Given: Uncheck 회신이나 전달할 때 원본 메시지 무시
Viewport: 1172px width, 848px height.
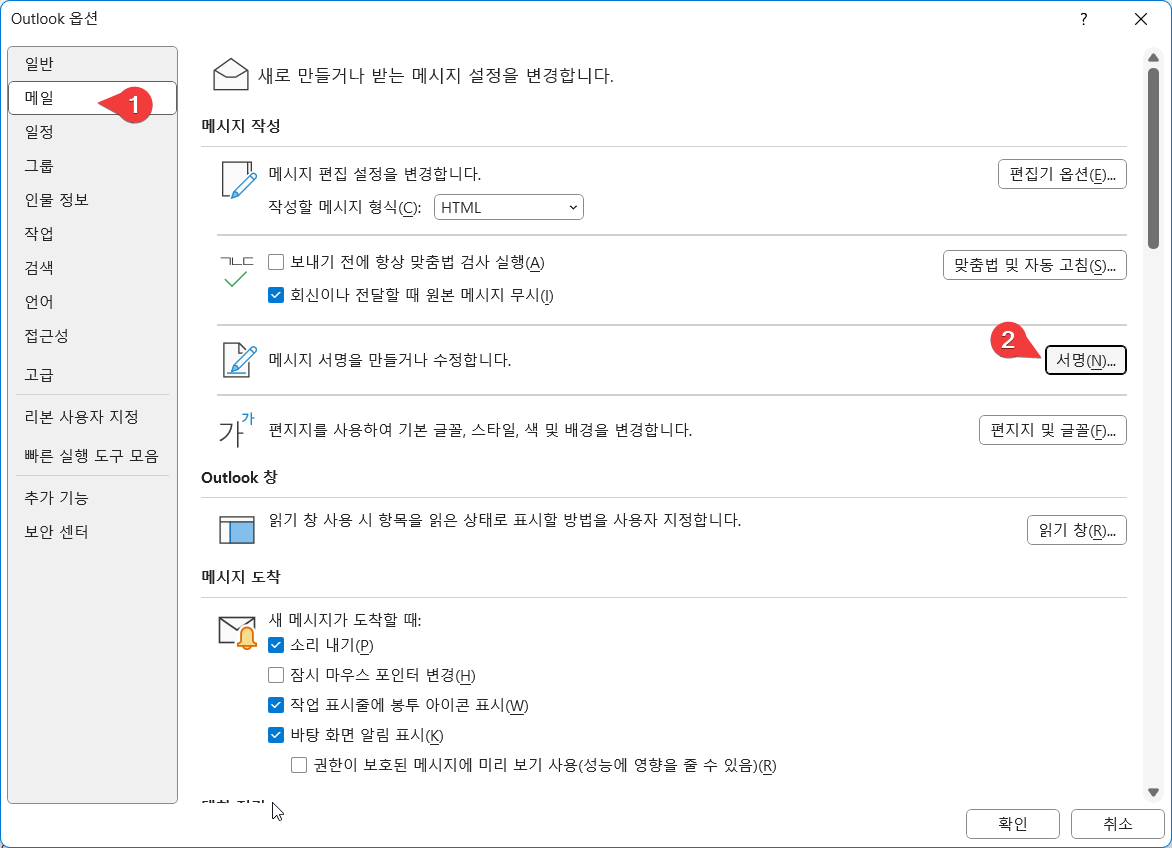Looking at the screenshot, I should (276, 295).
